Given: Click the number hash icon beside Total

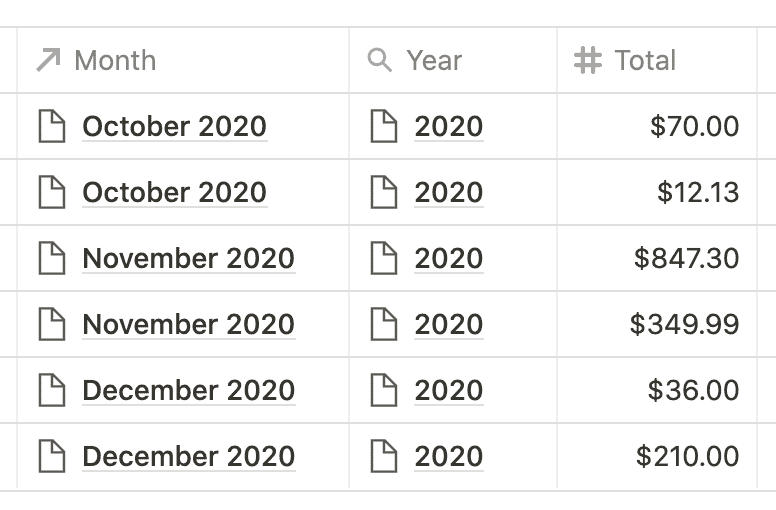Looking at the screenshot, I should point(587,60).
